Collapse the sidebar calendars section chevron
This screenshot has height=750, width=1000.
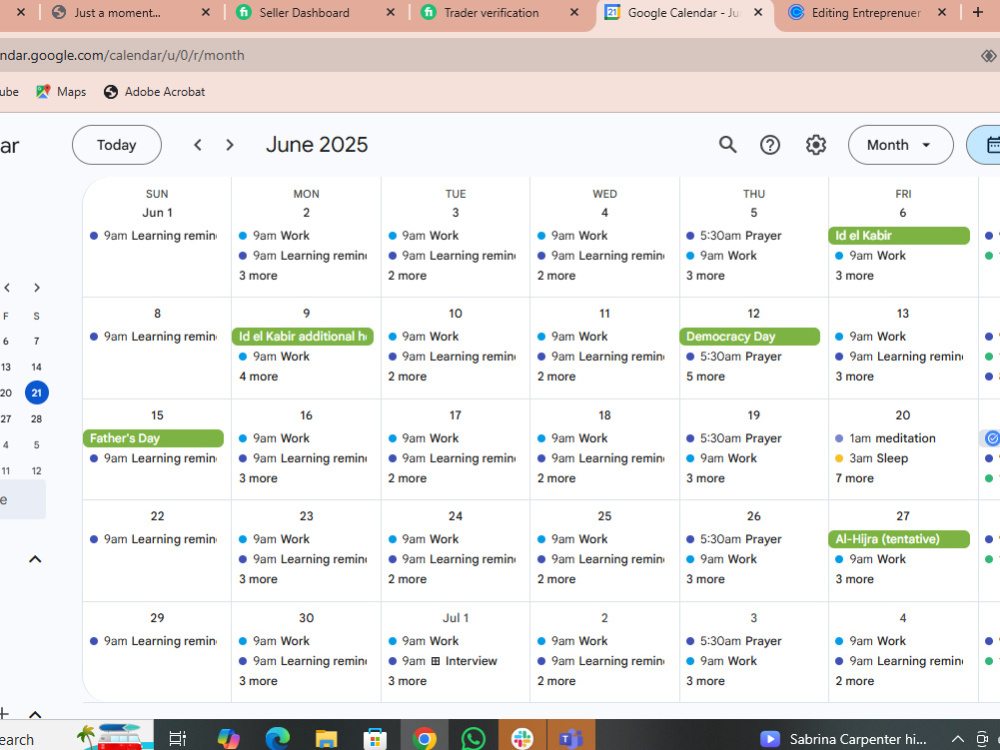[35, 559]
